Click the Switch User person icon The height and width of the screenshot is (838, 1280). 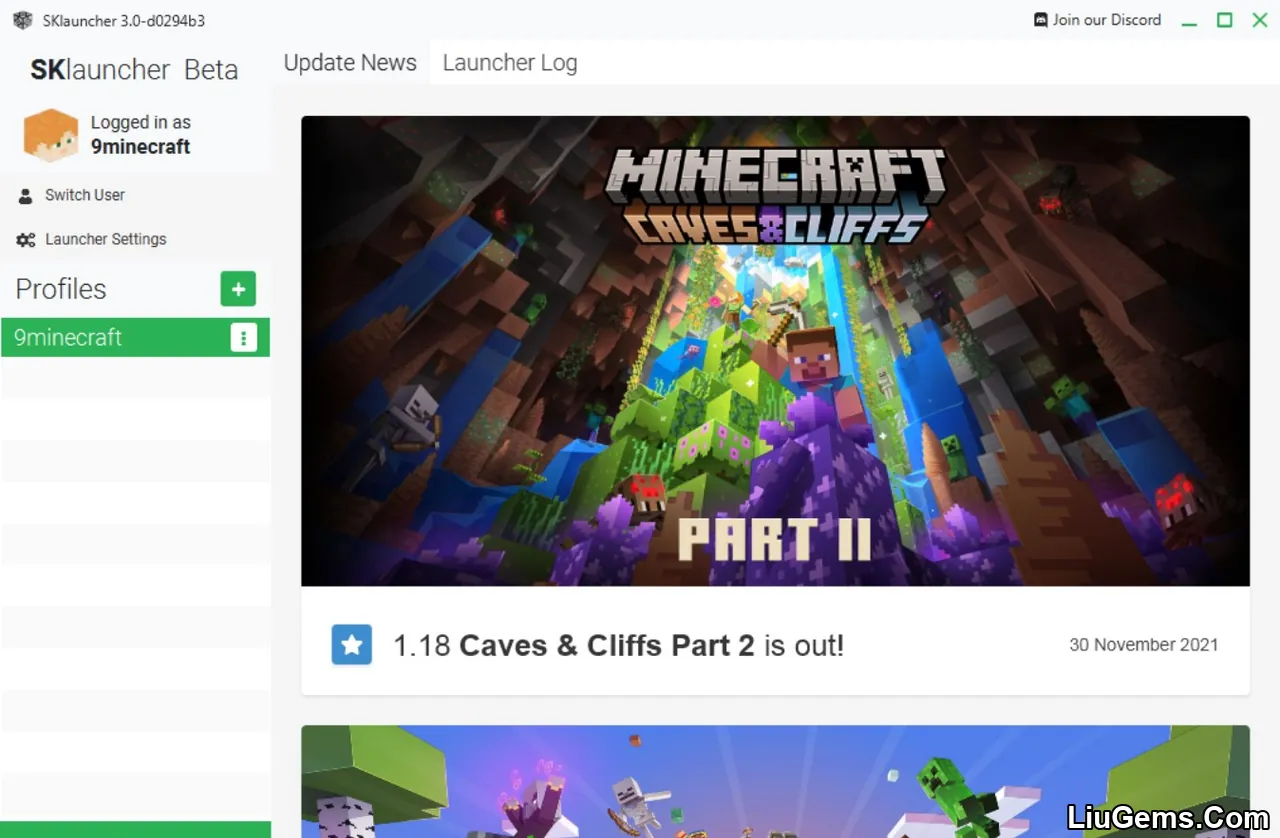point(26,196)
